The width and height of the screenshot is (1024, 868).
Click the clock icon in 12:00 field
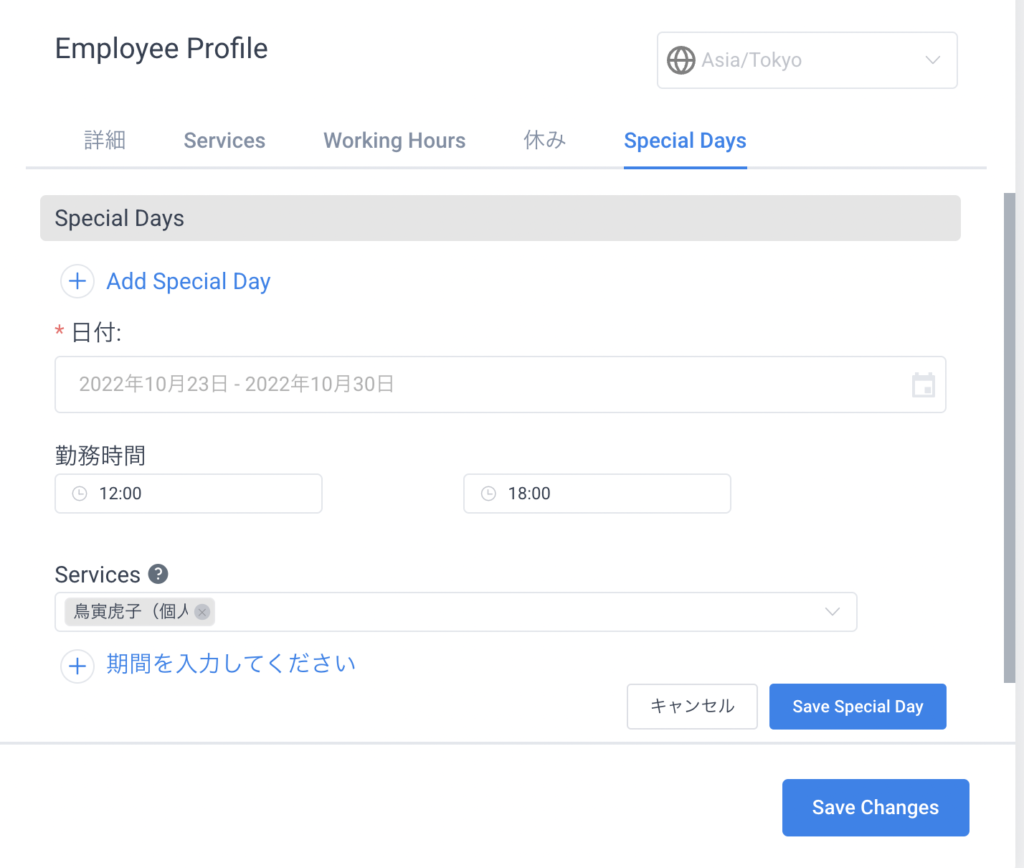80,494
